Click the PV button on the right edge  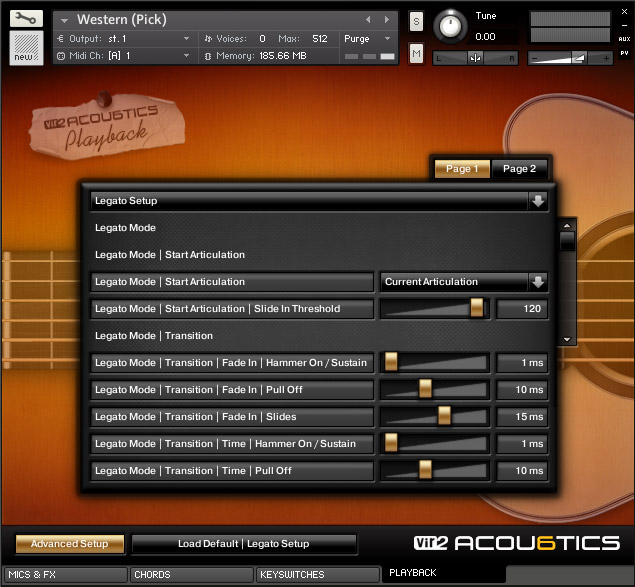coord(624,53)
